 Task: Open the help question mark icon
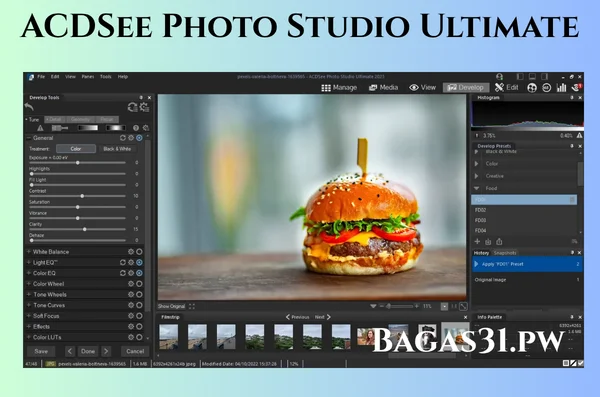click(x=136, y=128)
